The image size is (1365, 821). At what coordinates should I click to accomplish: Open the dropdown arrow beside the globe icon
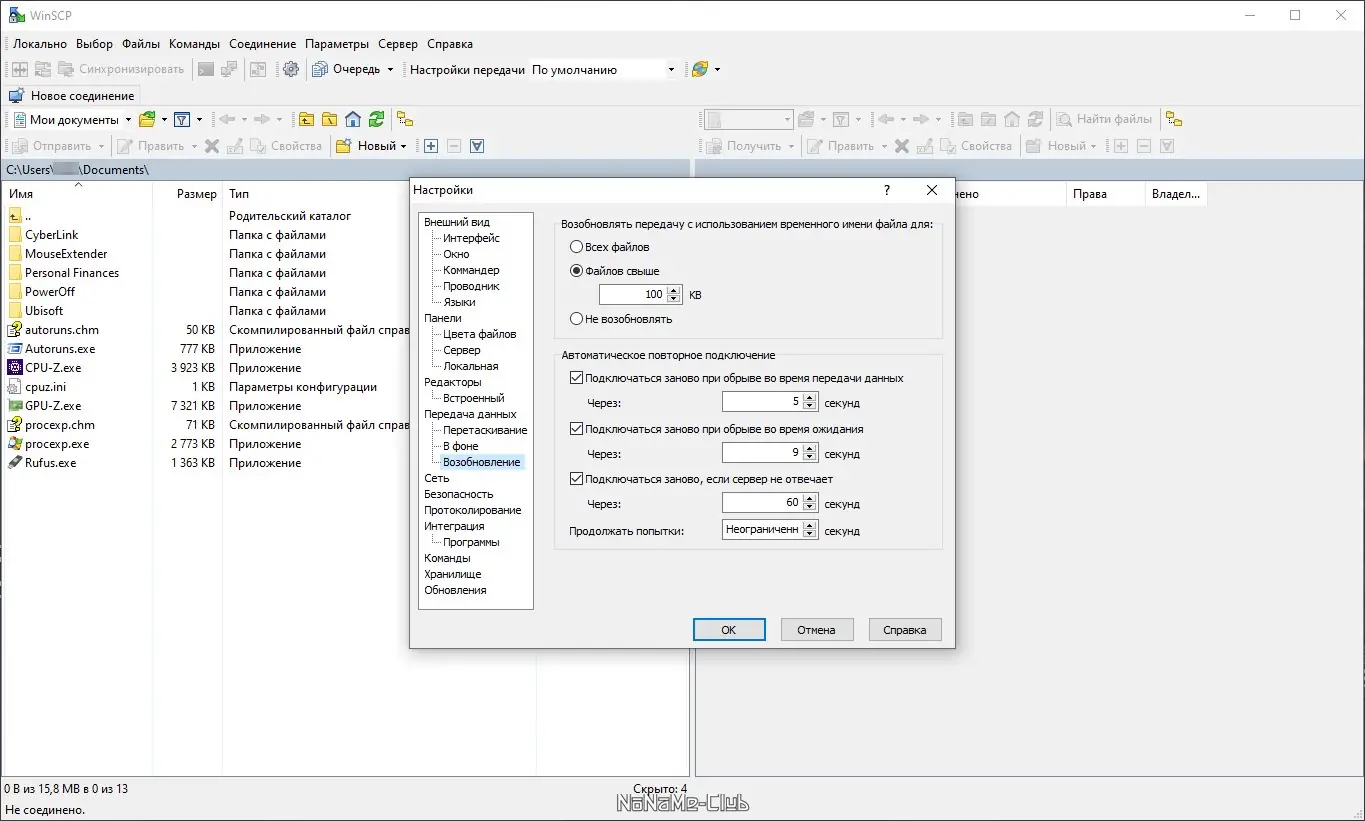[x=717, y=70]
